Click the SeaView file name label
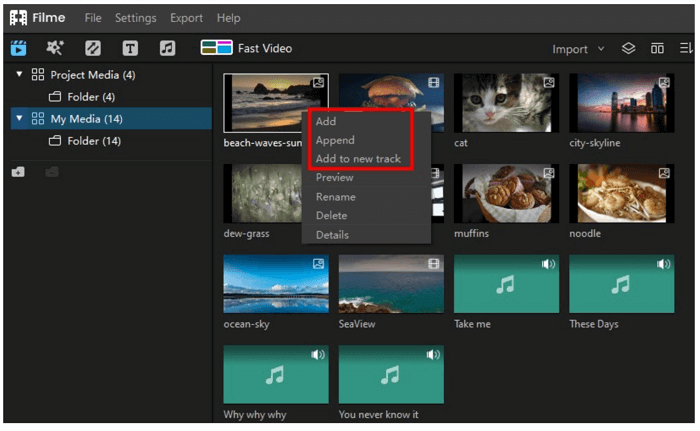 point(357,324)
